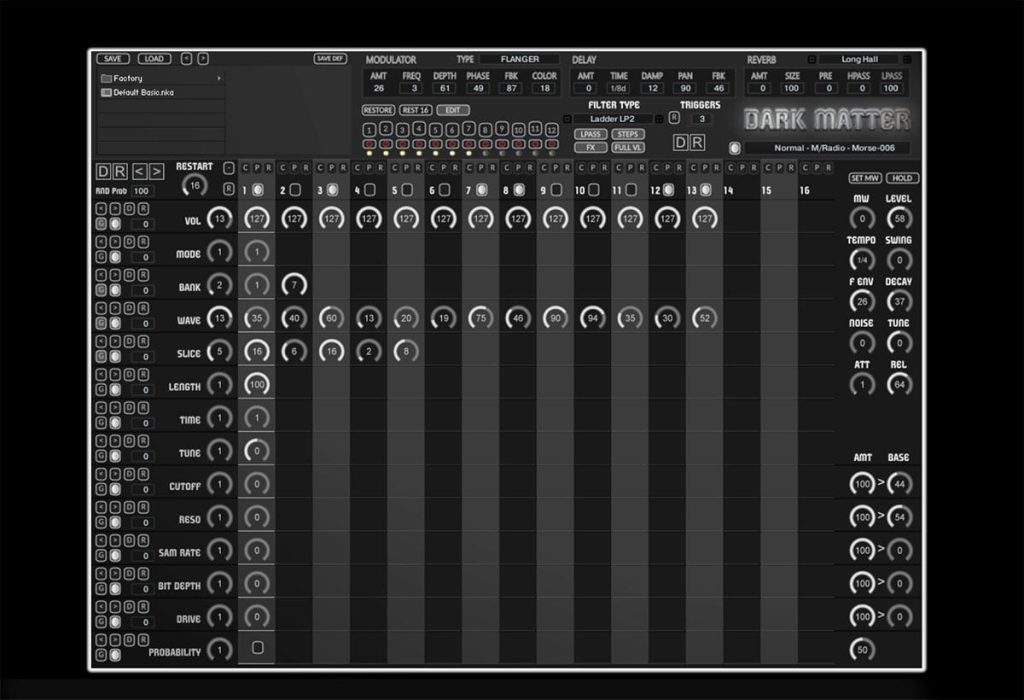Screen dimensions: 1024x700
Task: Open the modulator TYPE Flanger dropdown
Action: coord(520,59)
